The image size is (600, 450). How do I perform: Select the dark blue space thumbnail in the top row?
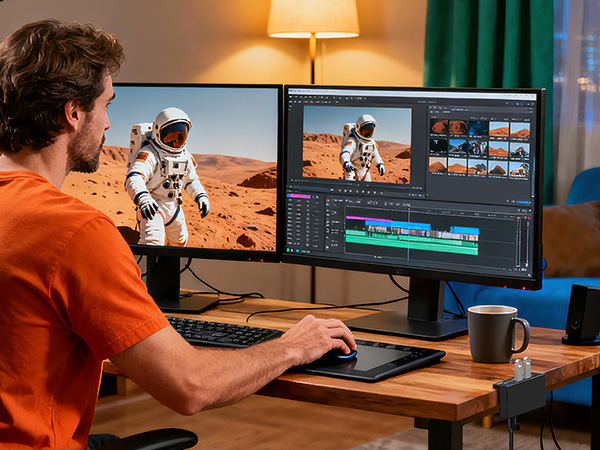[x=479, y=128]
